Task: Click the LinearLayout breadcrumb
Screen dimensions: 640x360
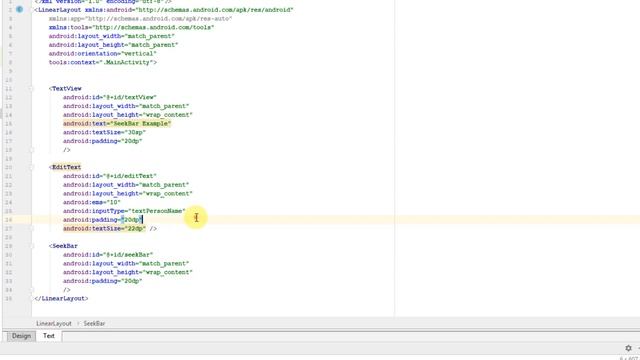Action: point(53,323)
